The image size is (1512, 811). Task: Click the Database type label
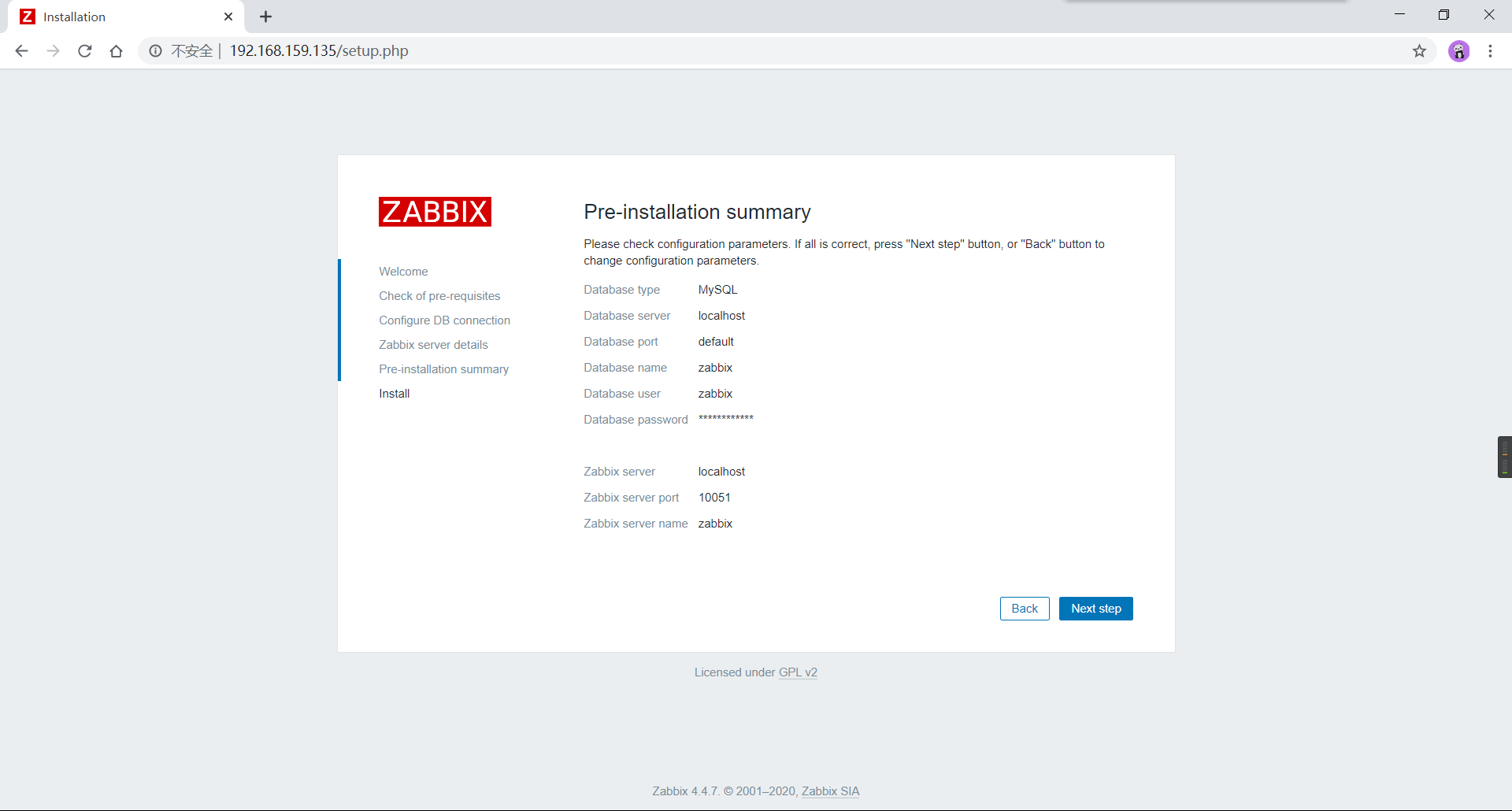[621, 290]
